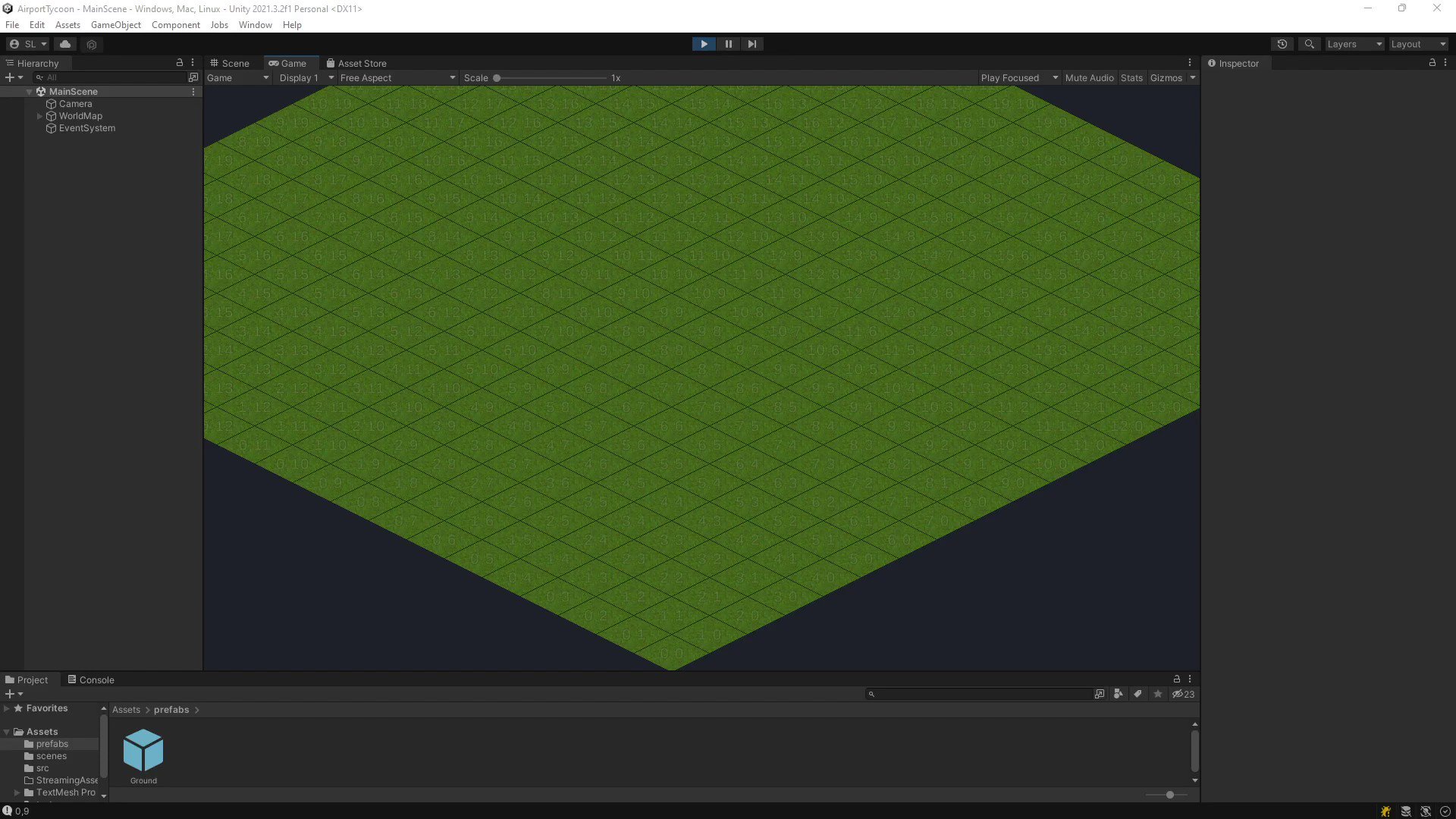Open the Unity cloud services icon
The image size is (1456, 819).
pos(64,44)
